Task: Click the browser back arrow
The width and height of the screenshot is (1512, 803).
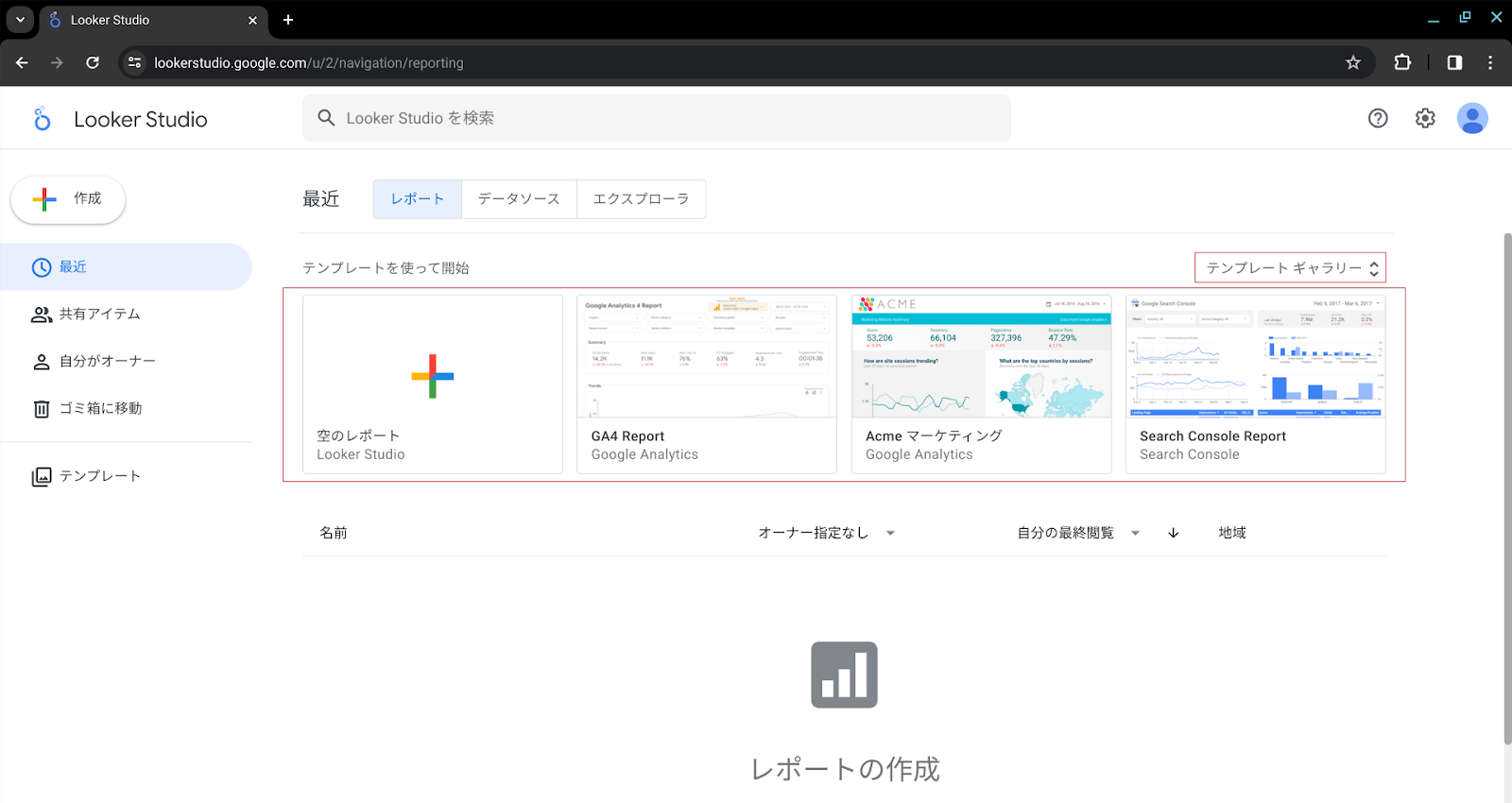Action: [x=22, y=62]
